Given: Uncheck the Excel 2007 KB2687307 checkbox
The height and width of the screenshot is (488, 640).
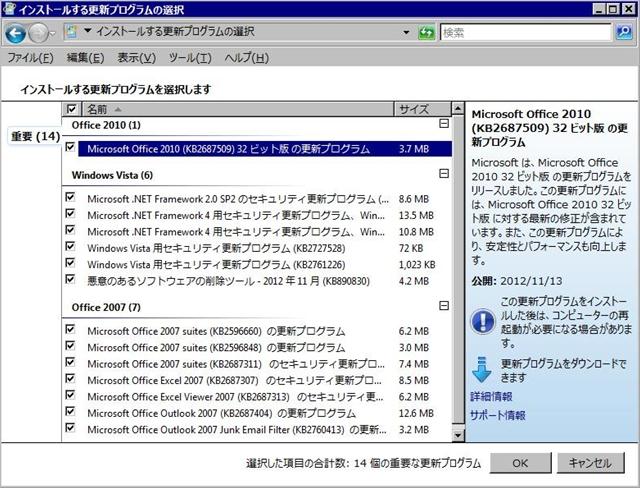Looking at the screenshot, I should 70,378.
